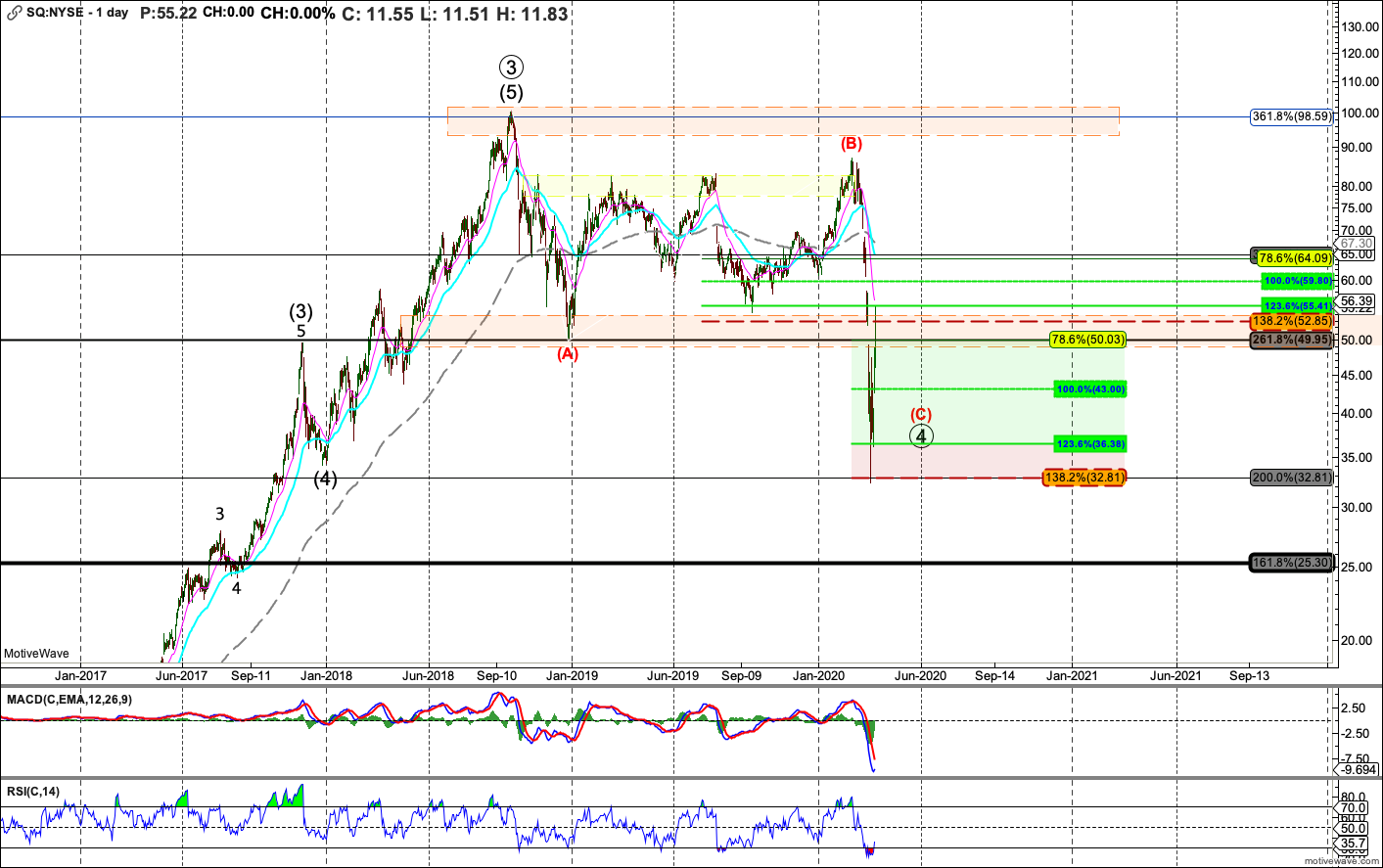Select the circled 3 wave label at top
1383x868 pixels.
(511, 67)
